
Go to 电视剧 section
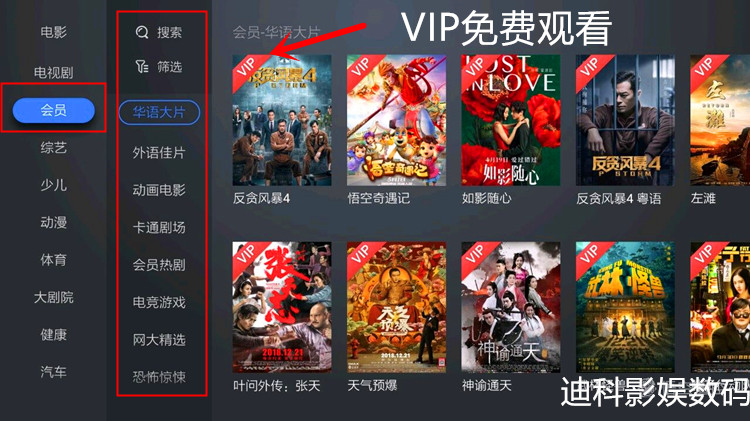pyautogui.click(x=54, y=73)
